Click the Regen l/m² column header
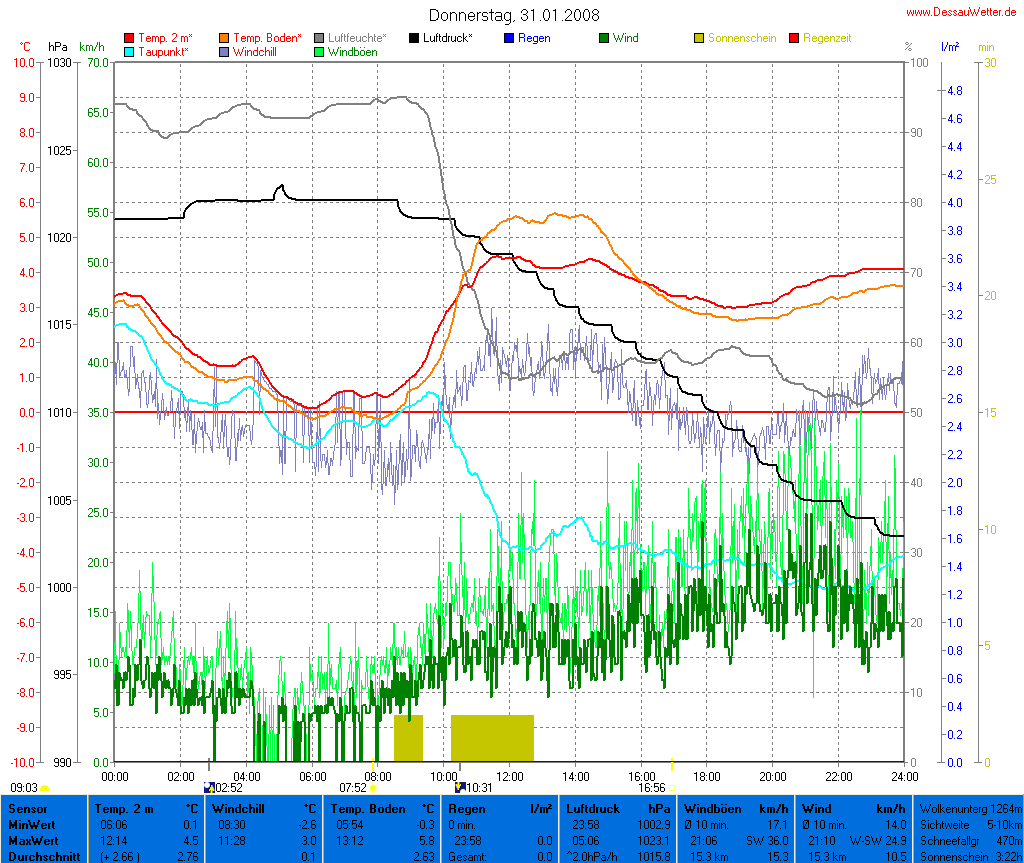 coord(501,808)
